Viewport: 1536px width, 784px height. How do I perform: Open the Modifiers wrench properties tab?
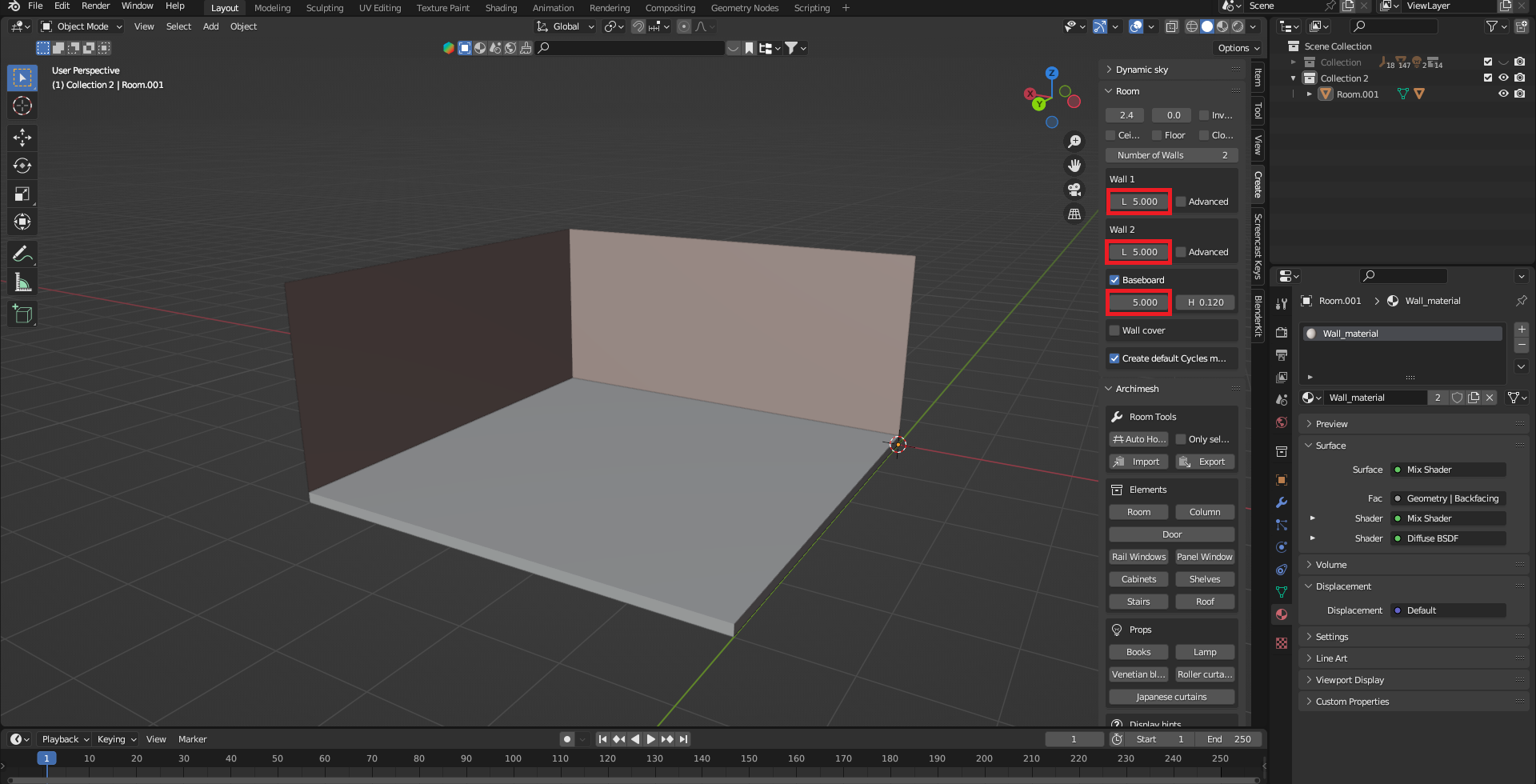pos(1282,502)
